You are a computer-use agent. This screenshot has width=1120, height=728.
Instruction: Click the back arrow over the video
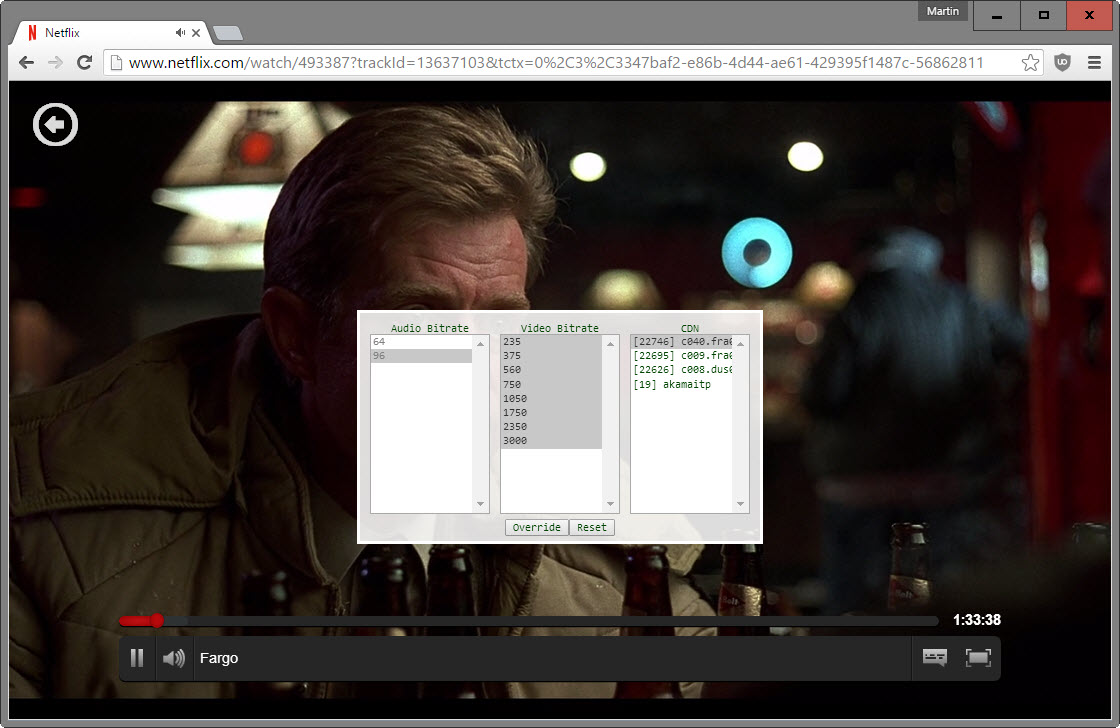pos(55,125)
